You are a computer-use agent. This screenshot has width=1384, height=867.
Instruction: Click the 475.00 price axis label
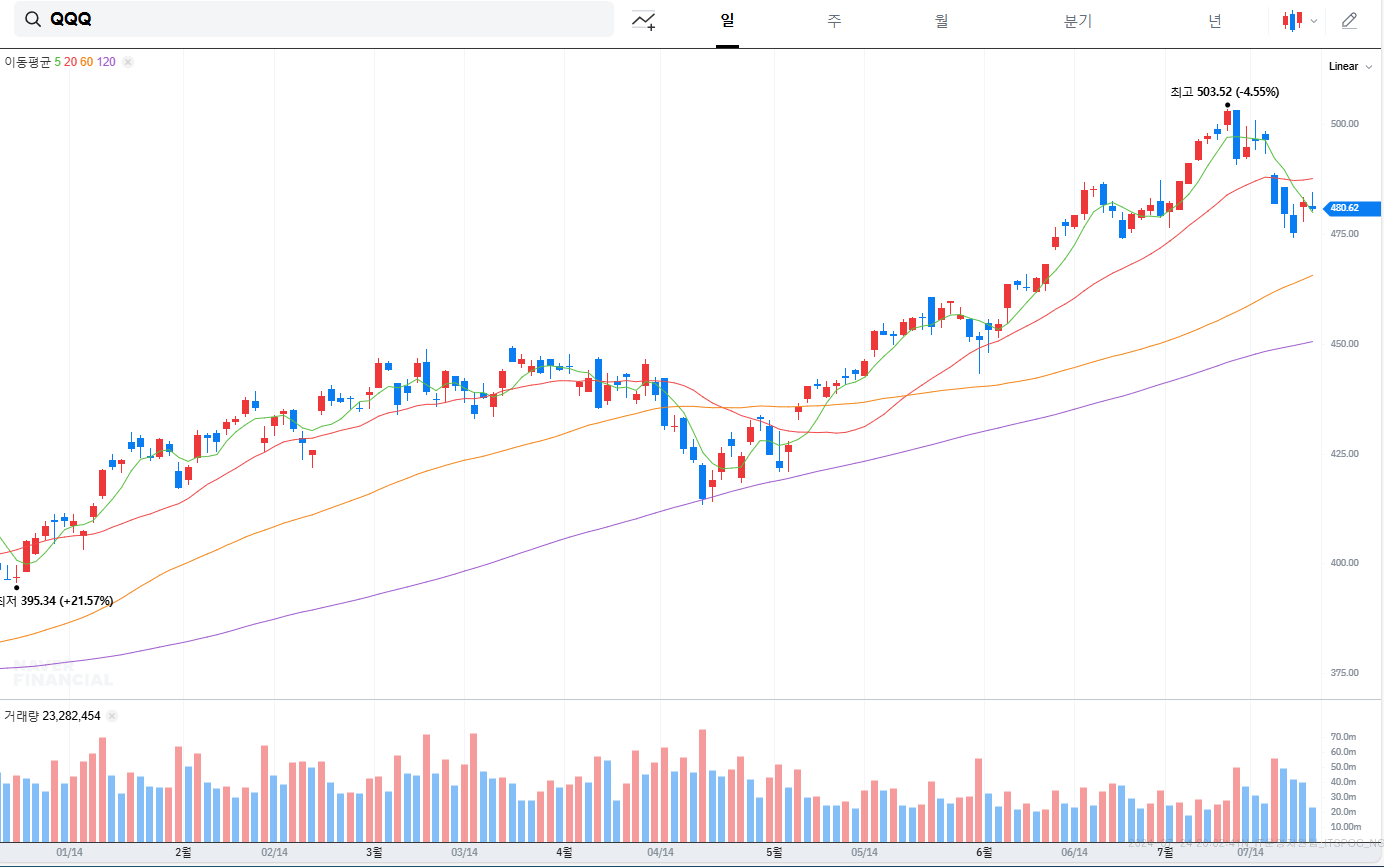coord(1344,234)
